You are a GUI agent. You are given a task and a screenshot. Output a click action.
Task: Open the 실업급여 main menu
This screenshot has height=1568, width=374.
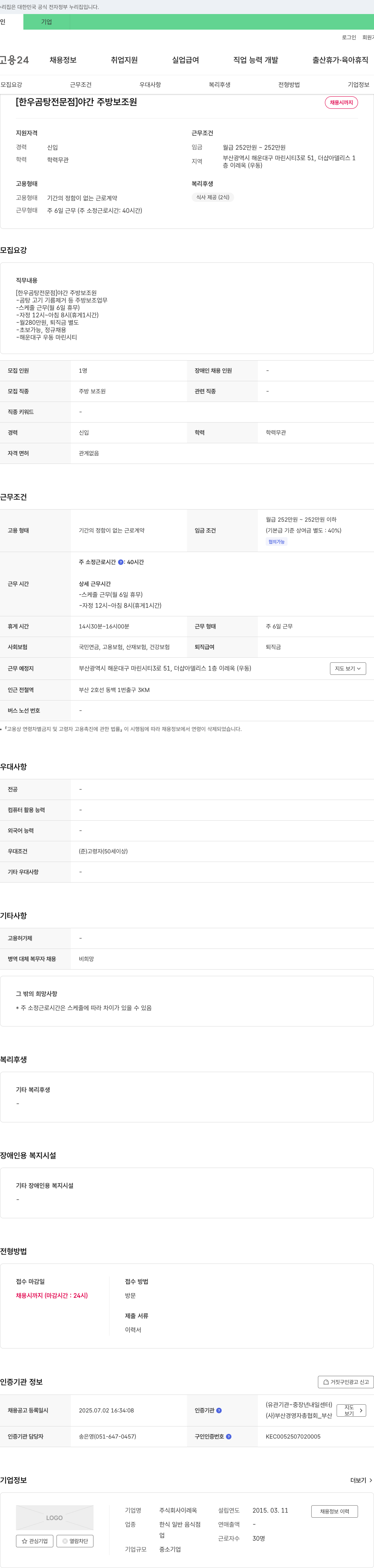click(x=185, y=60)
